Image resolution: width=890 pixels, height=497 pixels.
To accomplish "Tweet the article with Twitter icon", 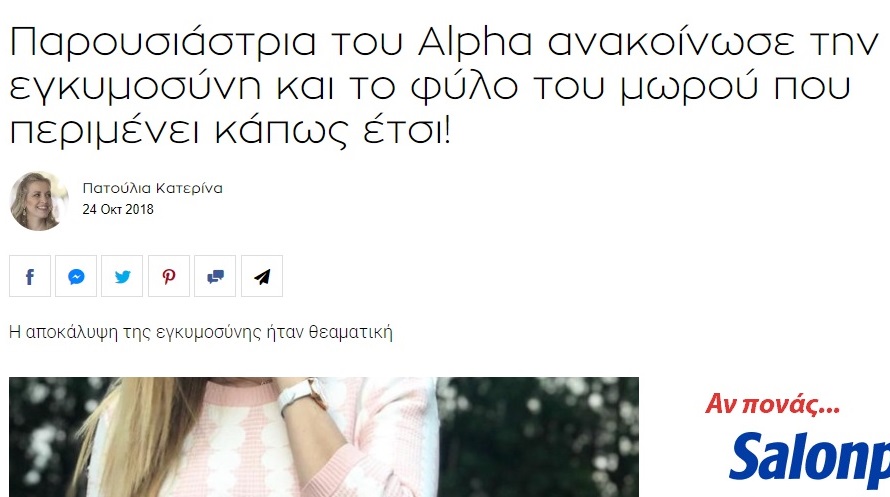I will [x=122, y=276].
